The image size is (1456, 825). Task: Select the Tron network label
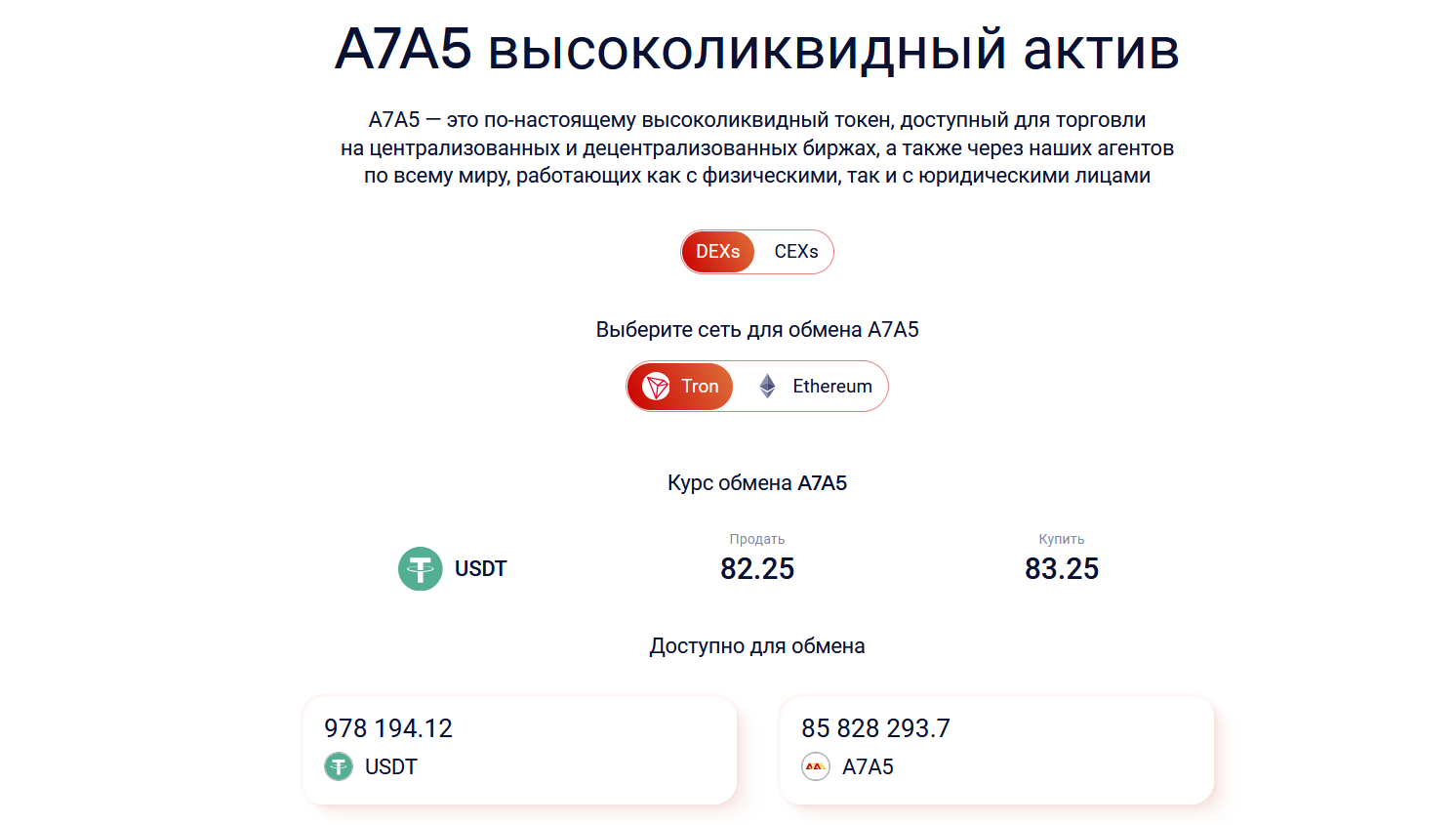700,387
